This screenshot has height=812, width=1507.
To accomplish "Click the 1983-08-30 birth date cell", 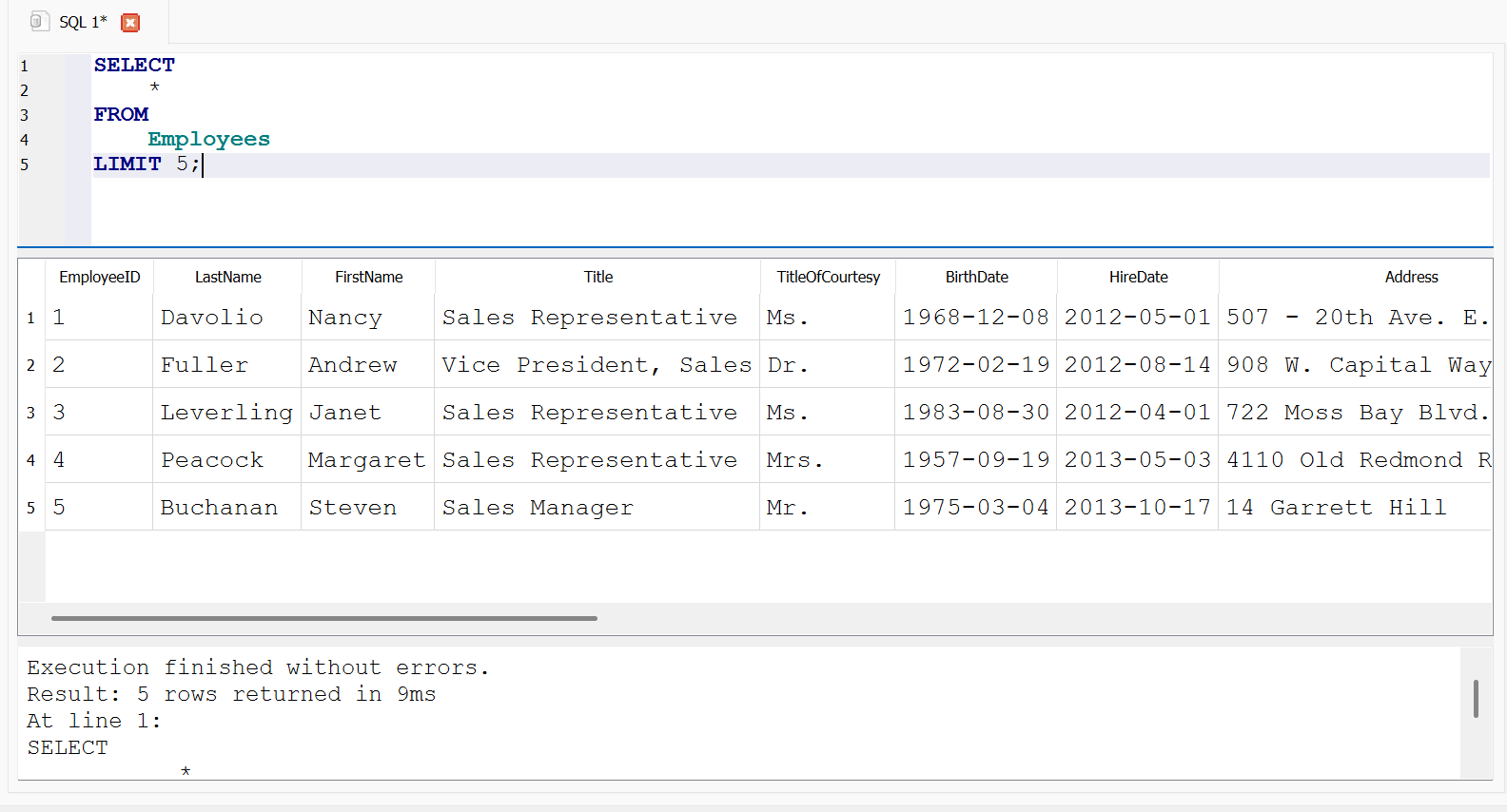I will click(975, 413).
